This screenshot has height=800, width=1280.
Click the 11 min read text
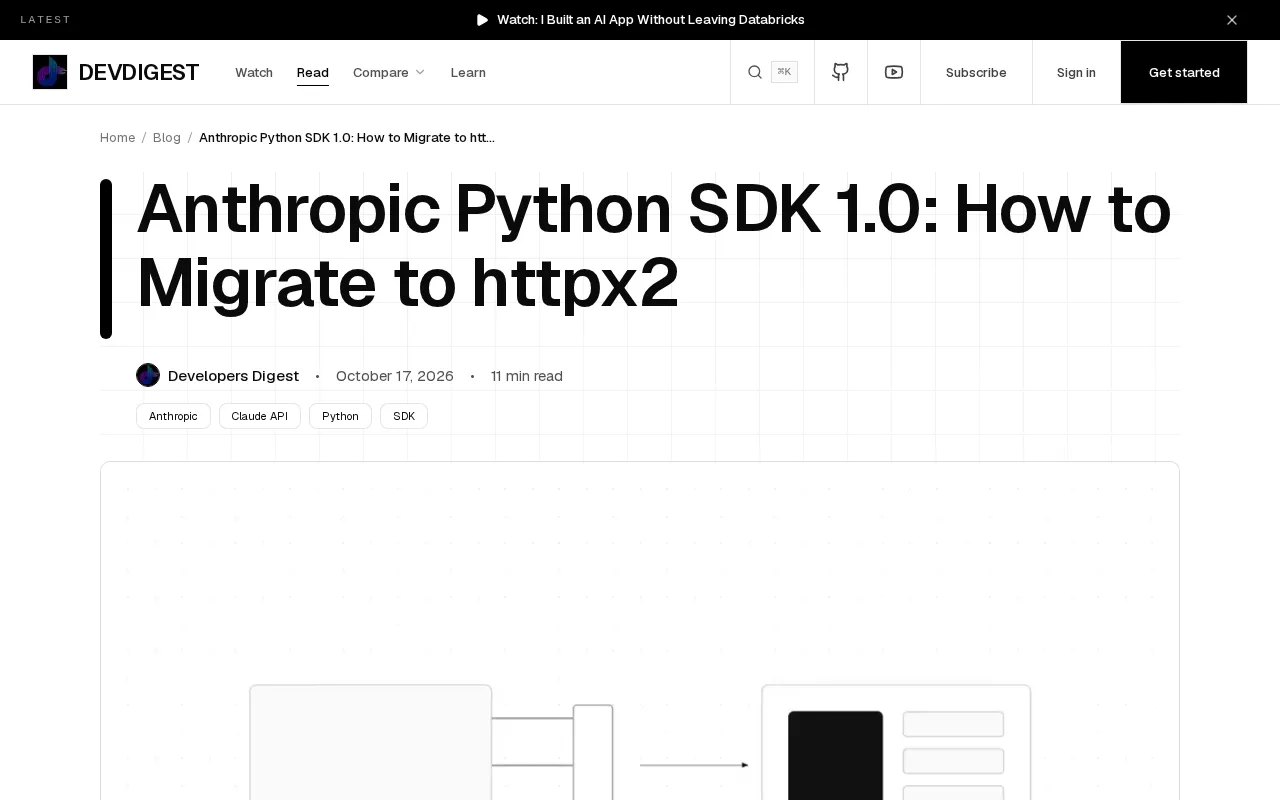(x=527, y=376)
